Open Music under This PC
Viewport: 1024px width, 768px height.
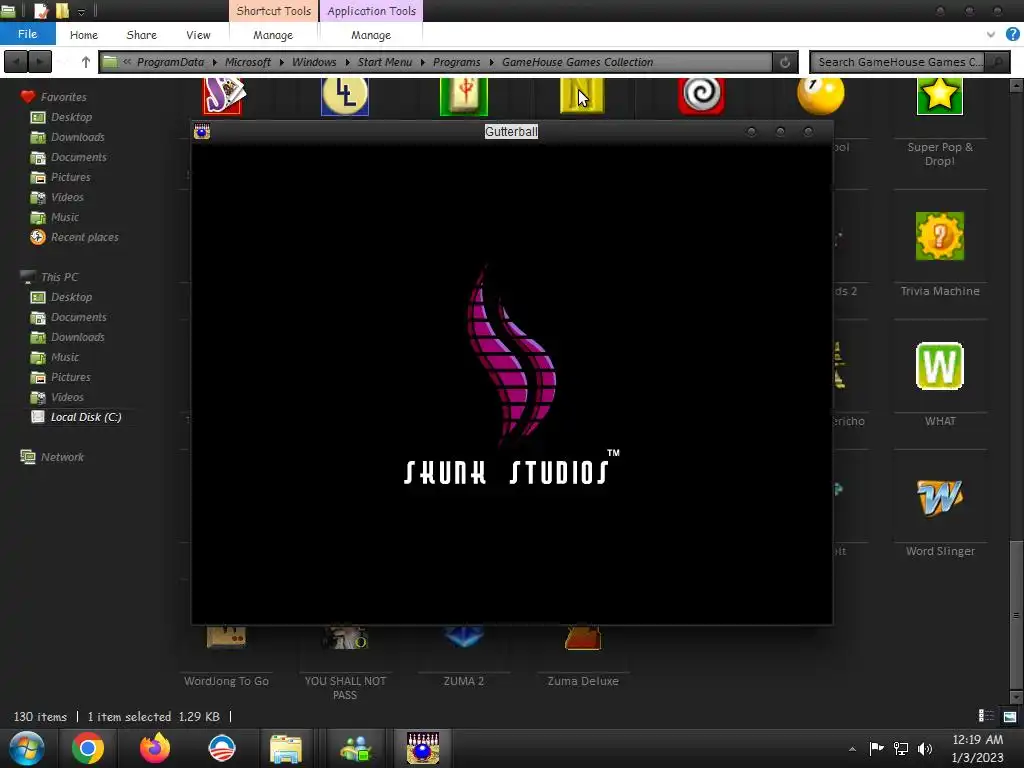click(65, 357)
